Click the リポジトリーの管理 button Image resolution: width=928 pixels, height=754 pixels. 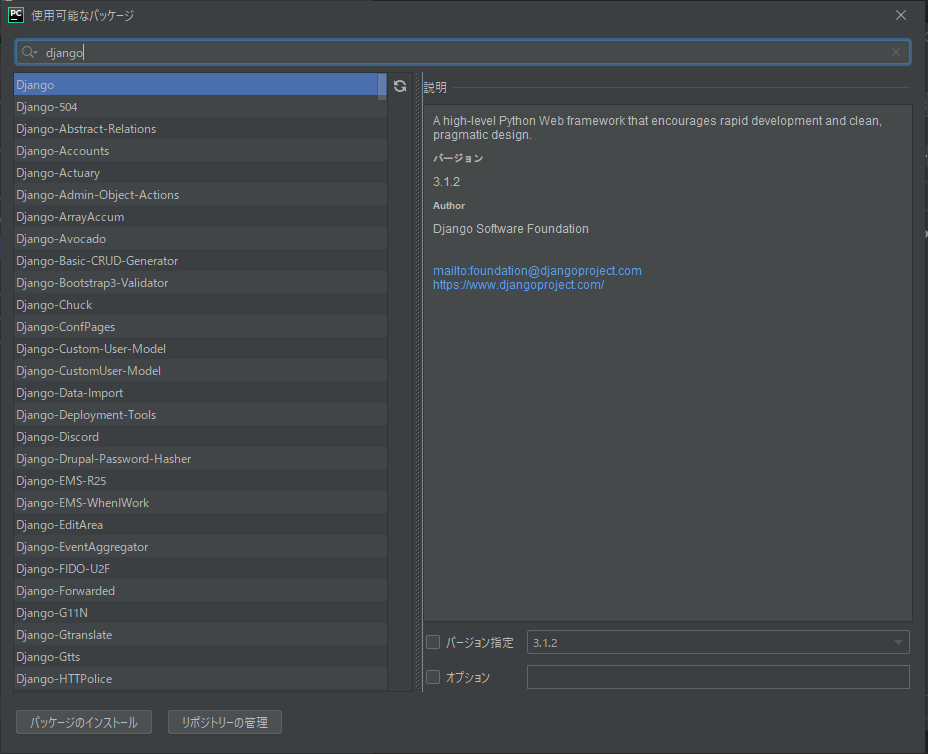pyautogui.click(x=225, y=722)
